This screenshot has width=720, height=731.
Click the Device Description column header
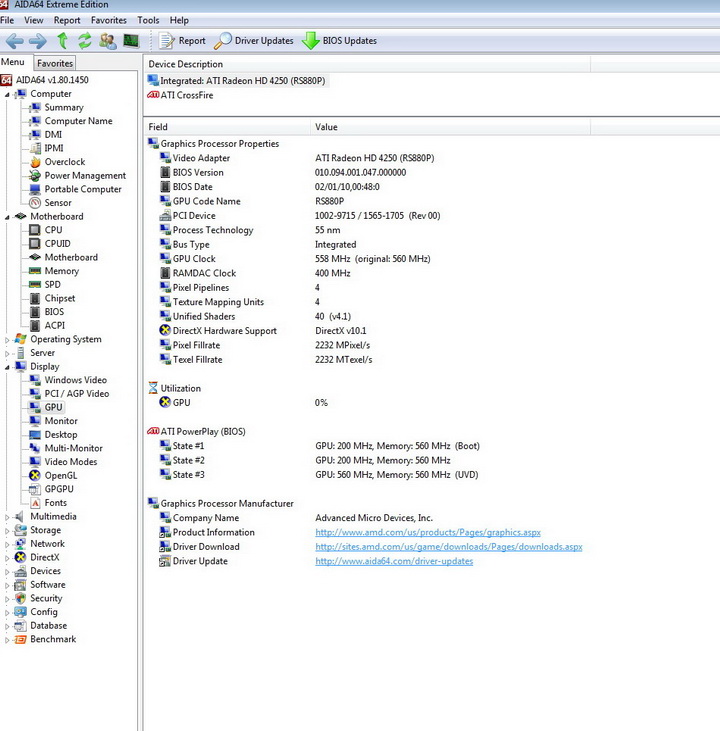point(367,64)
